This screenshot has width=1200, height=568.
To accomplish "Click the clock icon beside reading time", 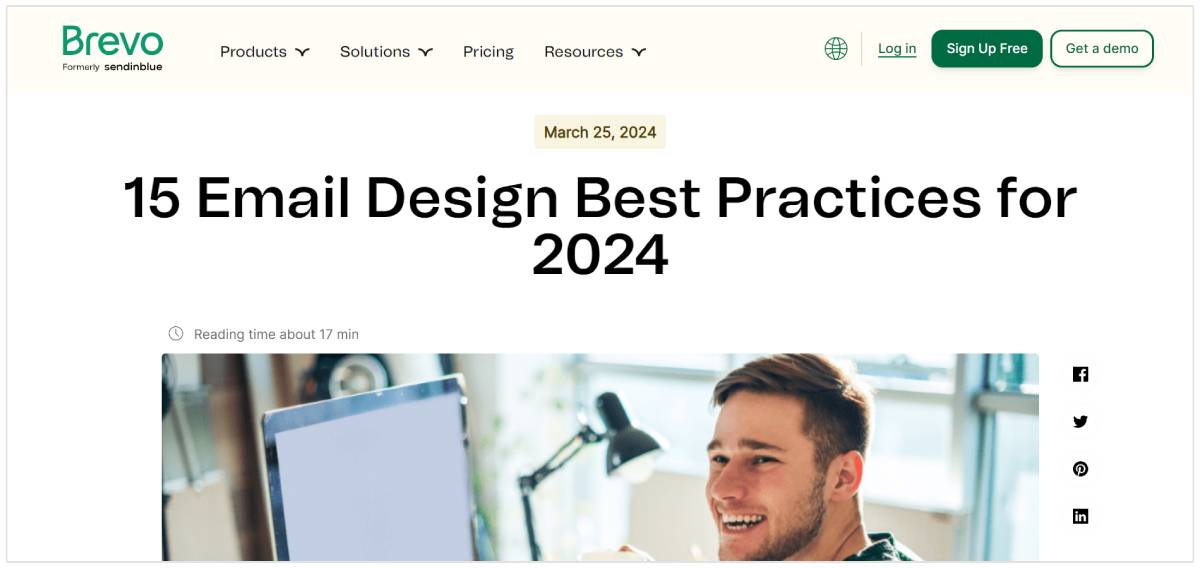I will (176, 334).
